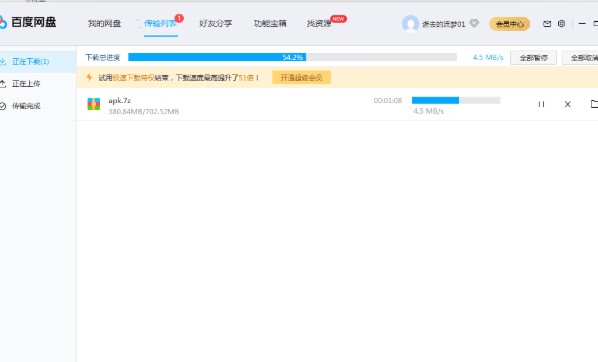This screenshot has width=598, height=362.
Task: Click 开通超级会员 button
Action: point(301,77)
